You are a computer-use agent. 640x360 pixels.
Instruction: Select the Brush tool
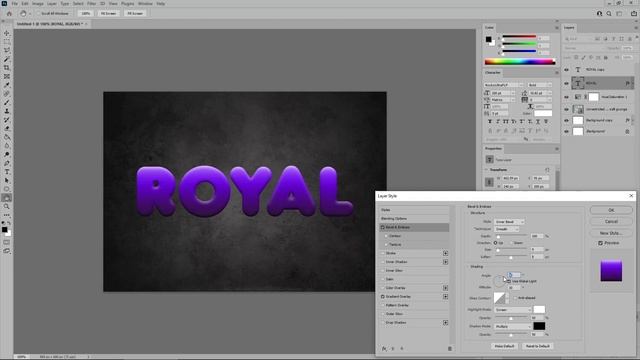7,102
